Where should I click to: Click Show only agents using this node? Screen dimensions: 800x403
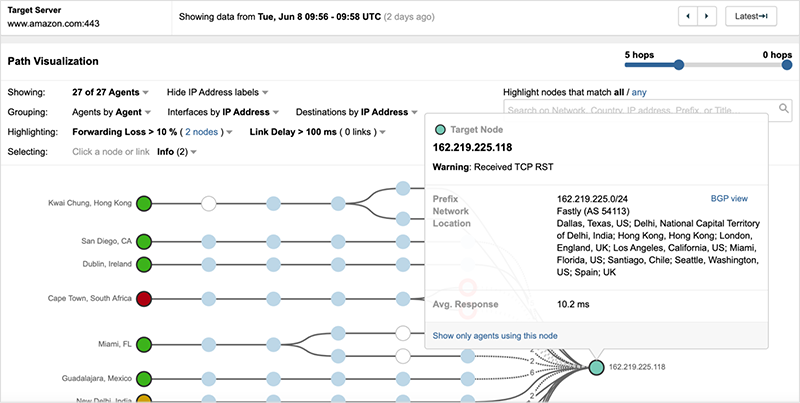click(x=493, y=336)
